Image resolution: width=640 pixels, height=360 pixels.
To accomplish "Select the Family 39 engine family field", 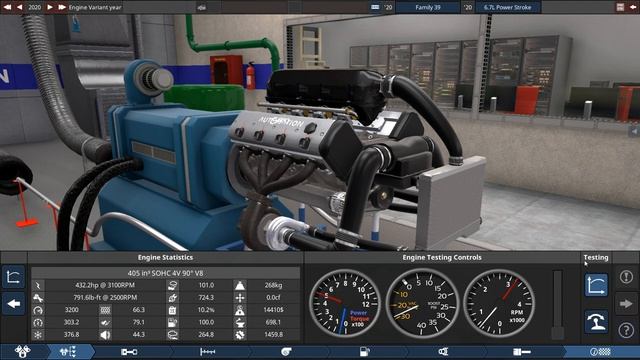I will (427, 7).
